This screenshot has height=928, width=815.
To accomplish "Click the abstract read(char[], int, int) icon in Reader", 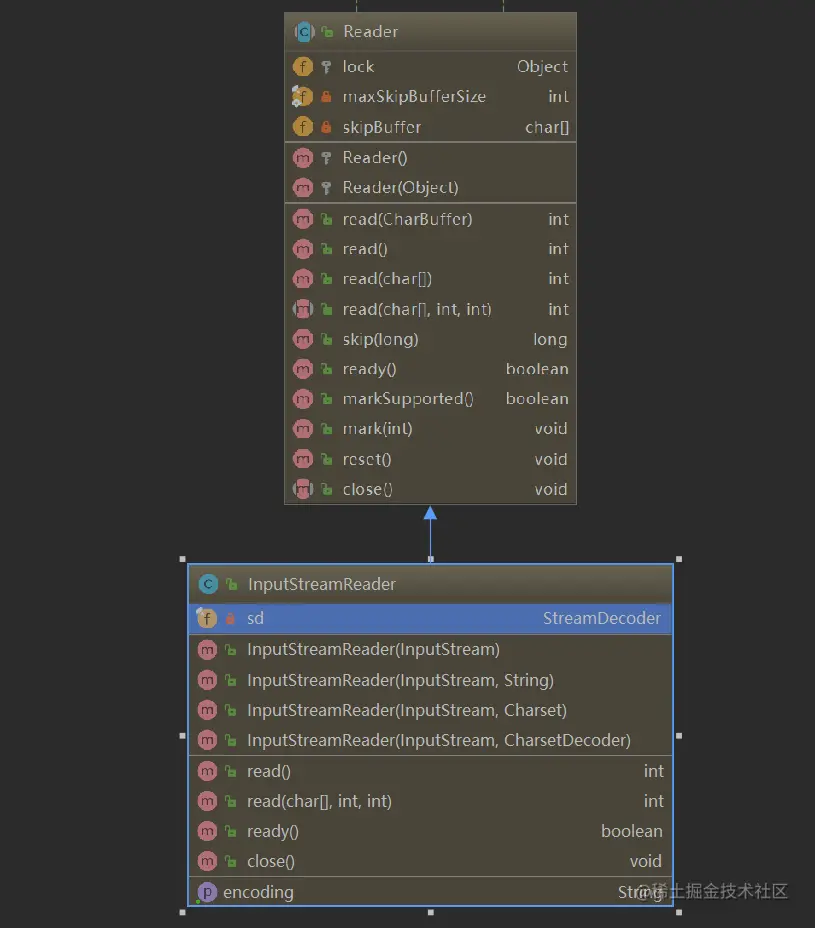I will pos(303,309).
